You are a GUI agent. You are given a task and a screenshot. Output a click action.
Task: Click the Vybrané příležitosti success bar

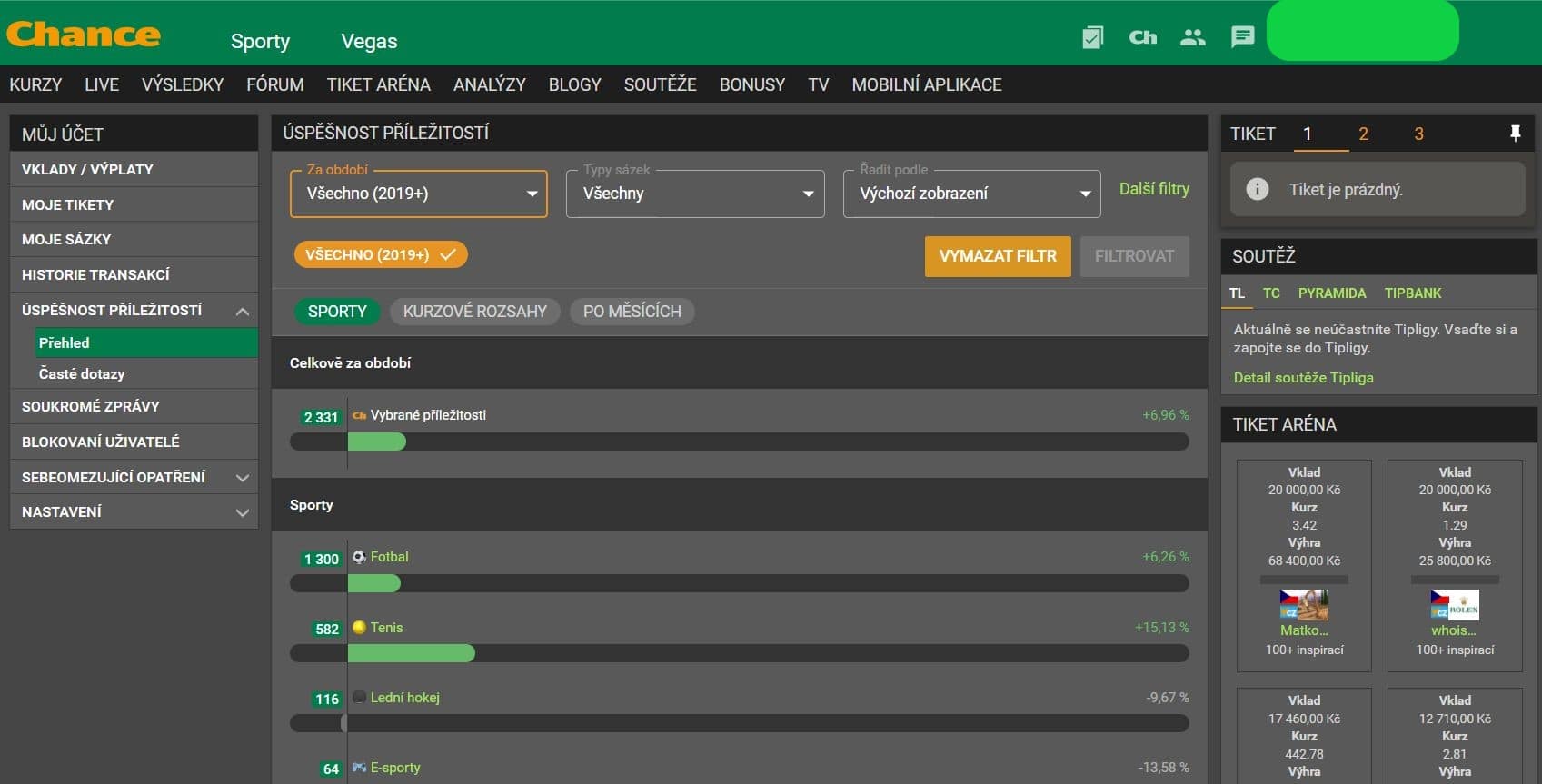(x=739, y=442)
